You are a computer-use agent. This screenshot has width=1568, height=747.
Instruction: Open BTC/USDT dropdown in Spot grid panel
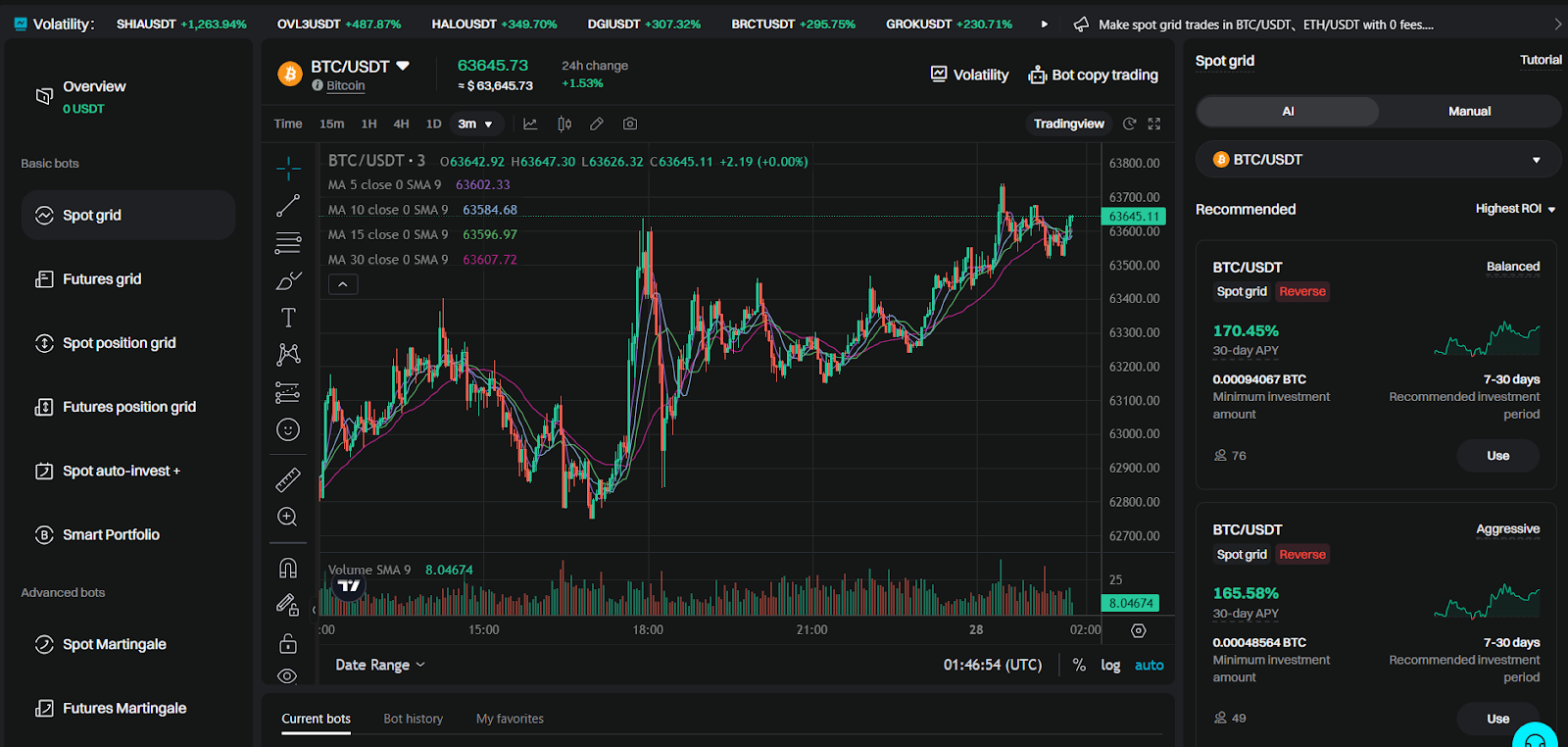1378,159
